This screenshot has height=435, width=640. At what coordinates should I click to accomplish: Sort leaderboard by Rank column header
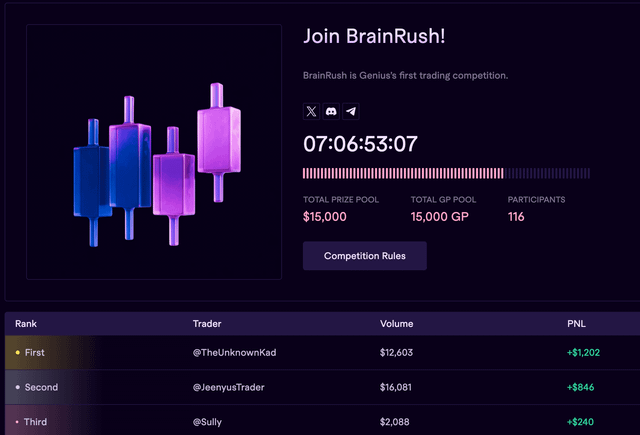tap(26, 324)
